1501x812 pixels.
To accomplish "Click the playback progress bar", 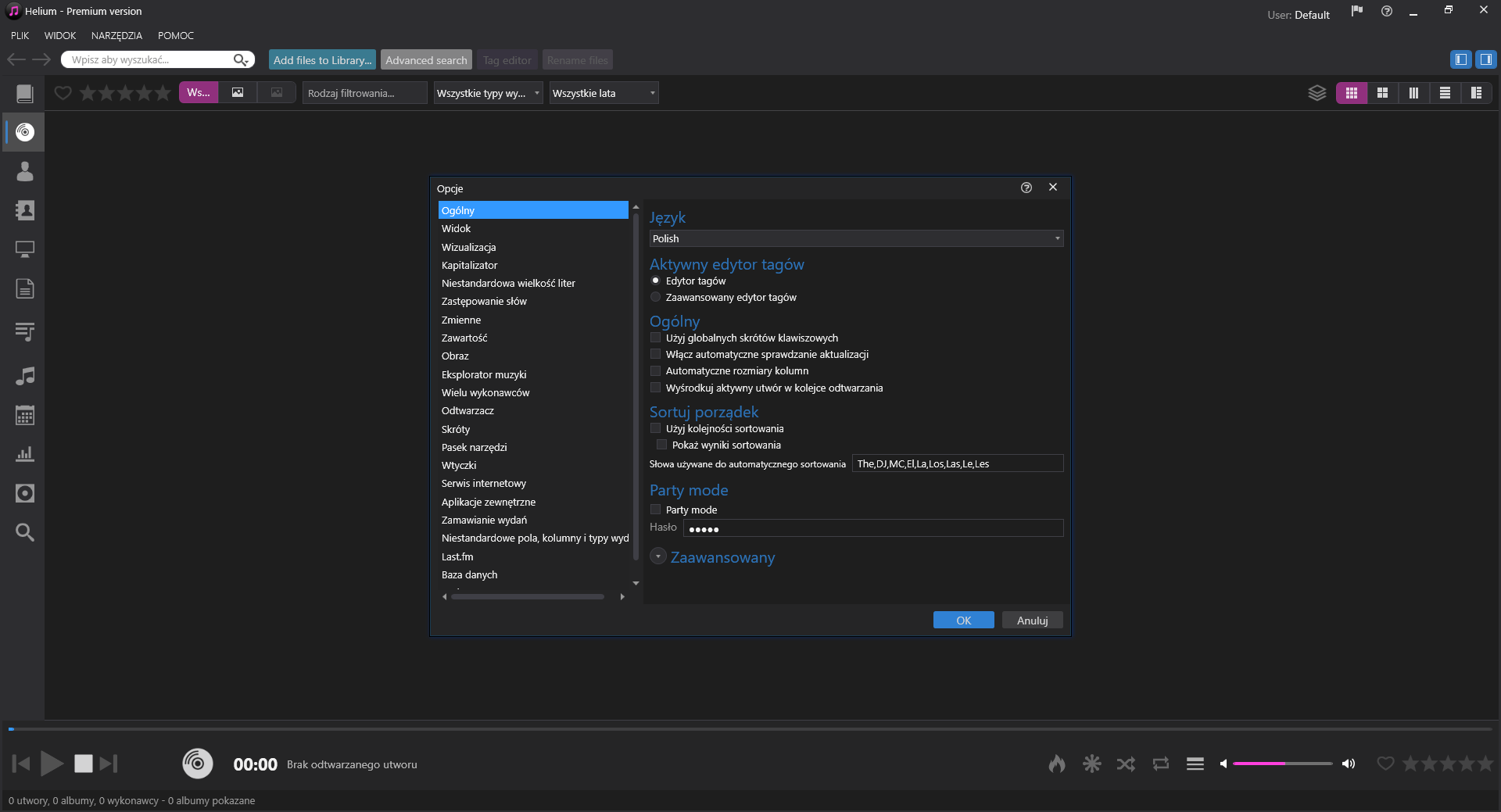I will [x=750, y=729].
